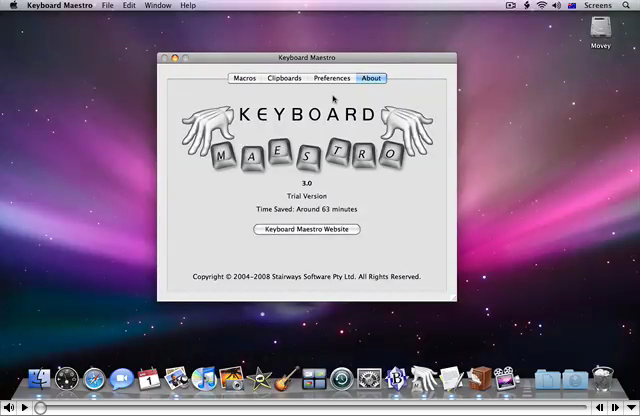The height and width of the screenshot is (416, 640).
Task: Step forward one frame in player
Action: tap(615, 407)
